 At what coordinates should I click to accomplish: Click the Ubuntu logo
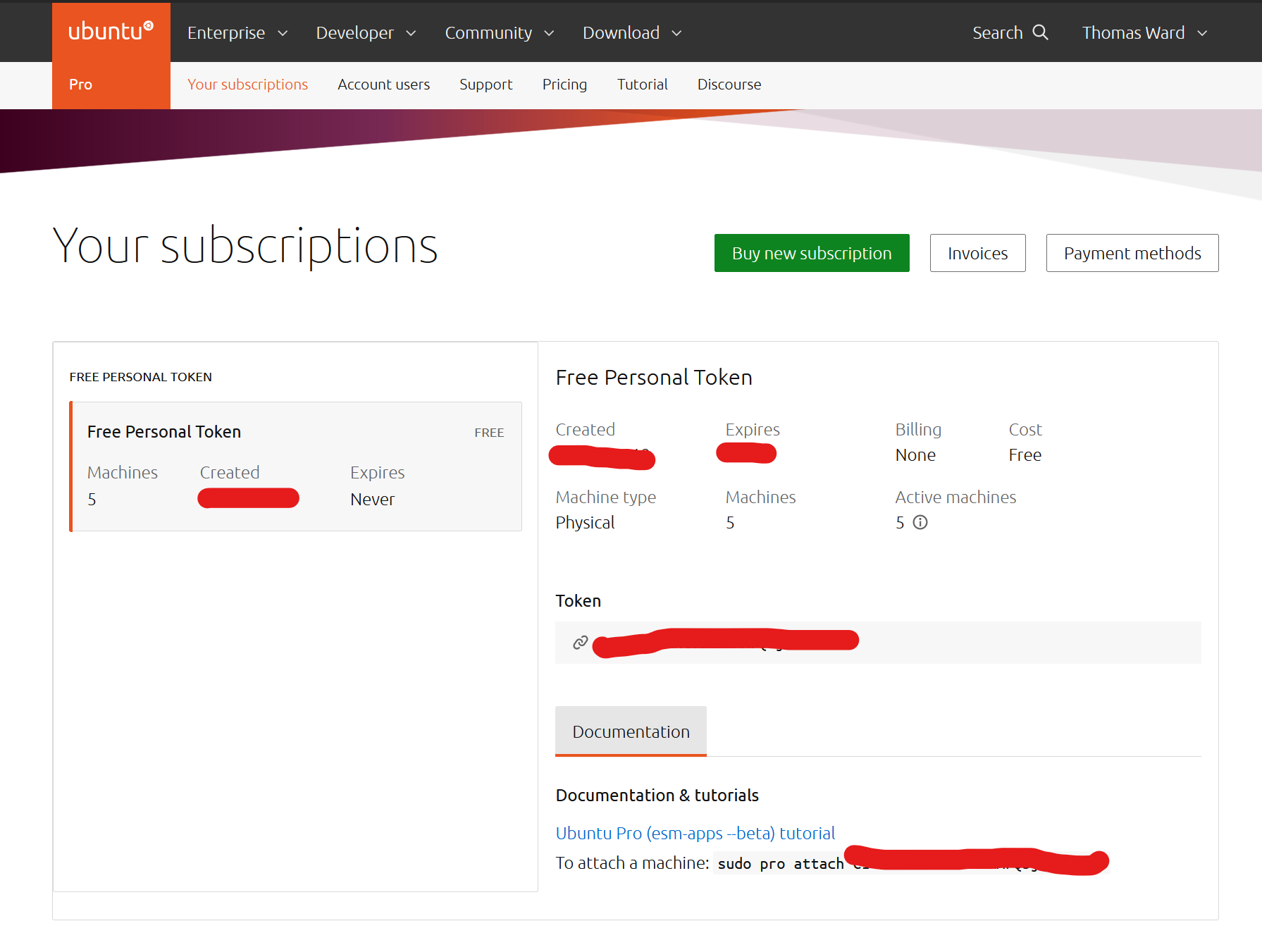tap(111, 32)
